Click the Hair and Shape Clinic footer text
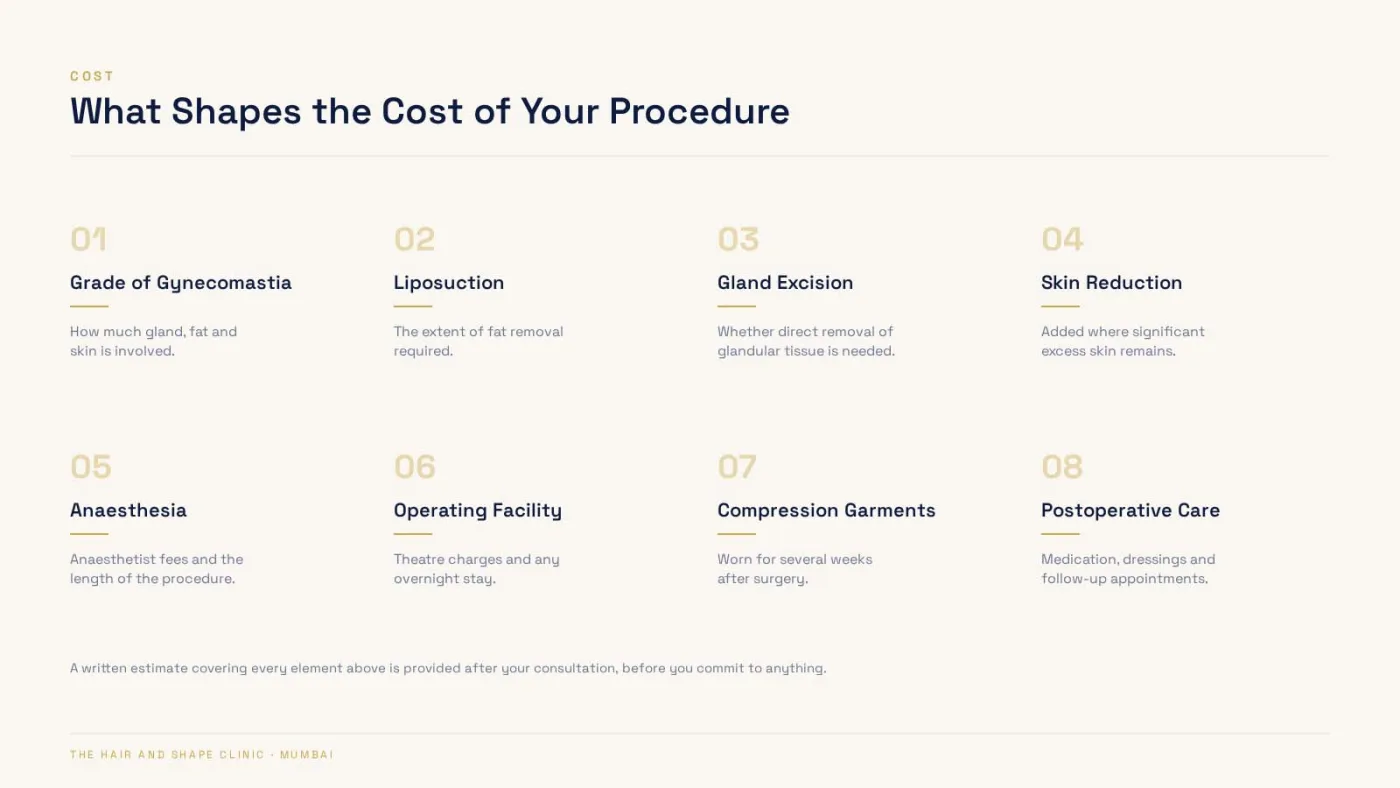This screenshot has height=788, width=1400. pos(202,755)
